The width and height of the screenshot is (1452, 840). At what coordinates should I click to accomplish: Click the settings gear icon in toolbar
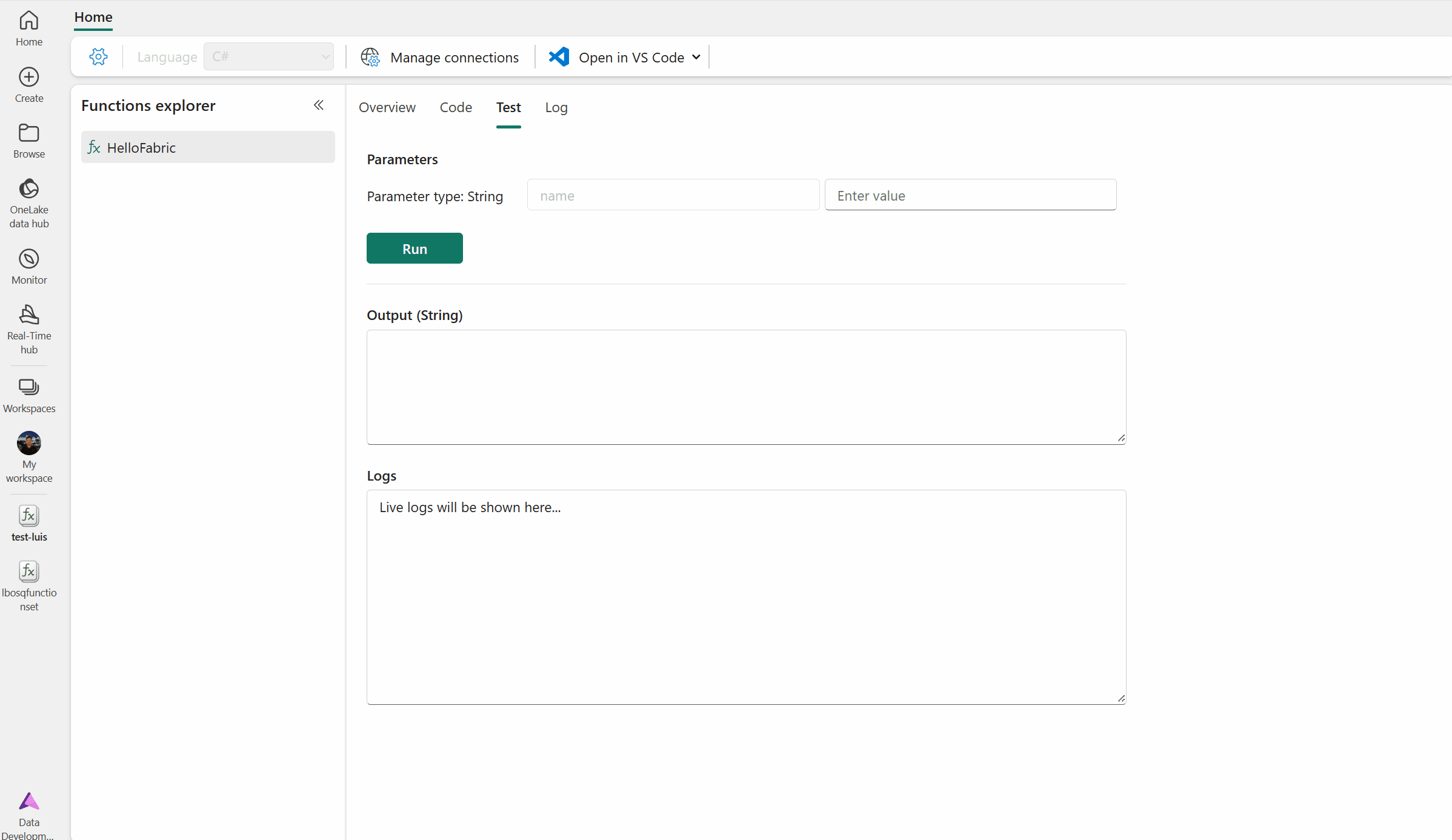[98, 57]
